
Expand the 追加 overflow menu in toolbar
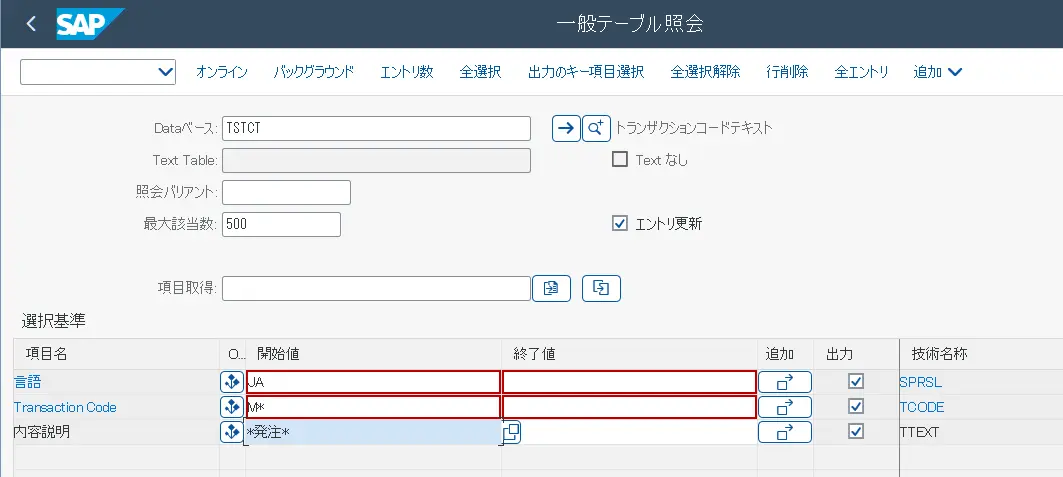click(x=938, y=72)
